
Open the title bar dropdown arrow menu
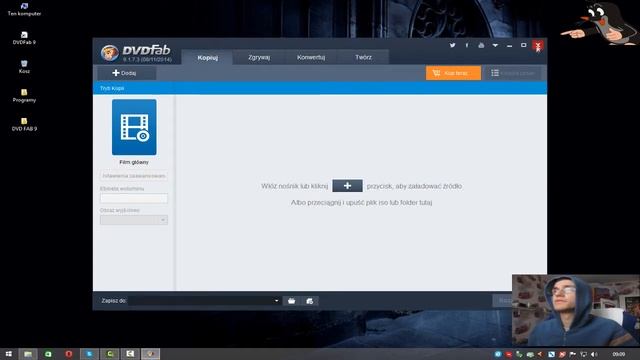click(x=495, y=45)
